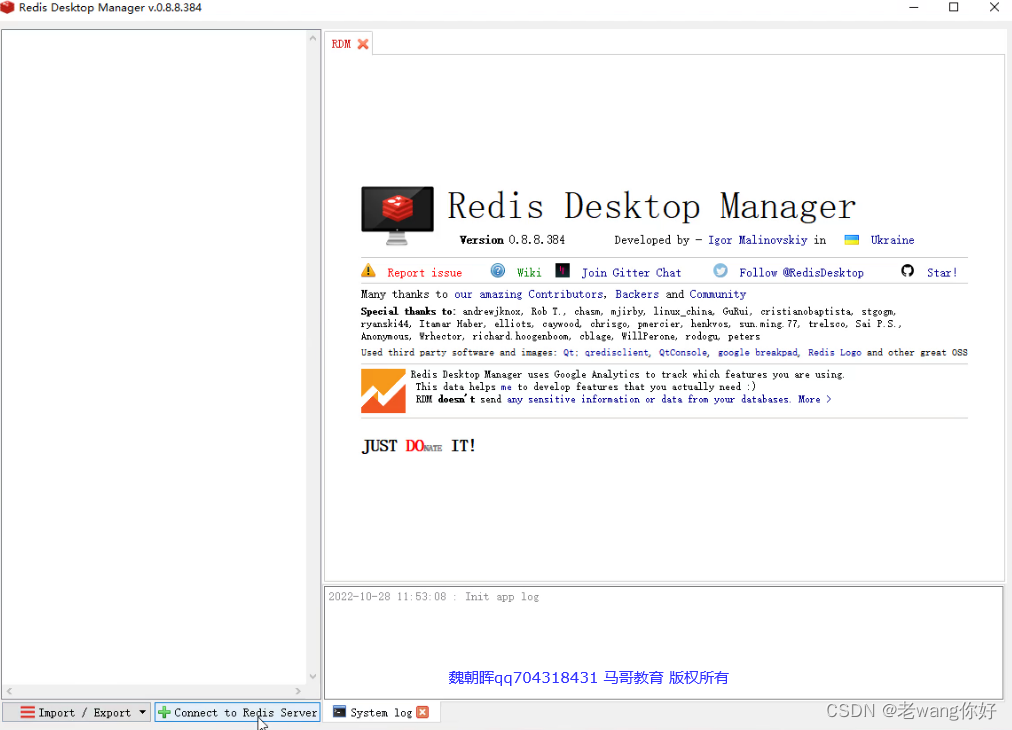Click the green plus connect icon
The height and width of the screenshot is (730, 1012).
[164, 712]
